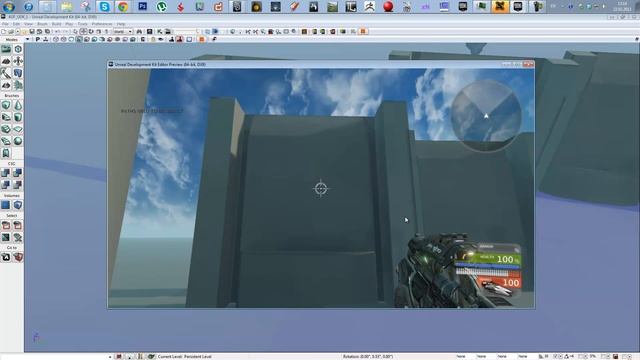Open the View menu
The height and width of the screenshot is (360, 640).
point(28,24)
